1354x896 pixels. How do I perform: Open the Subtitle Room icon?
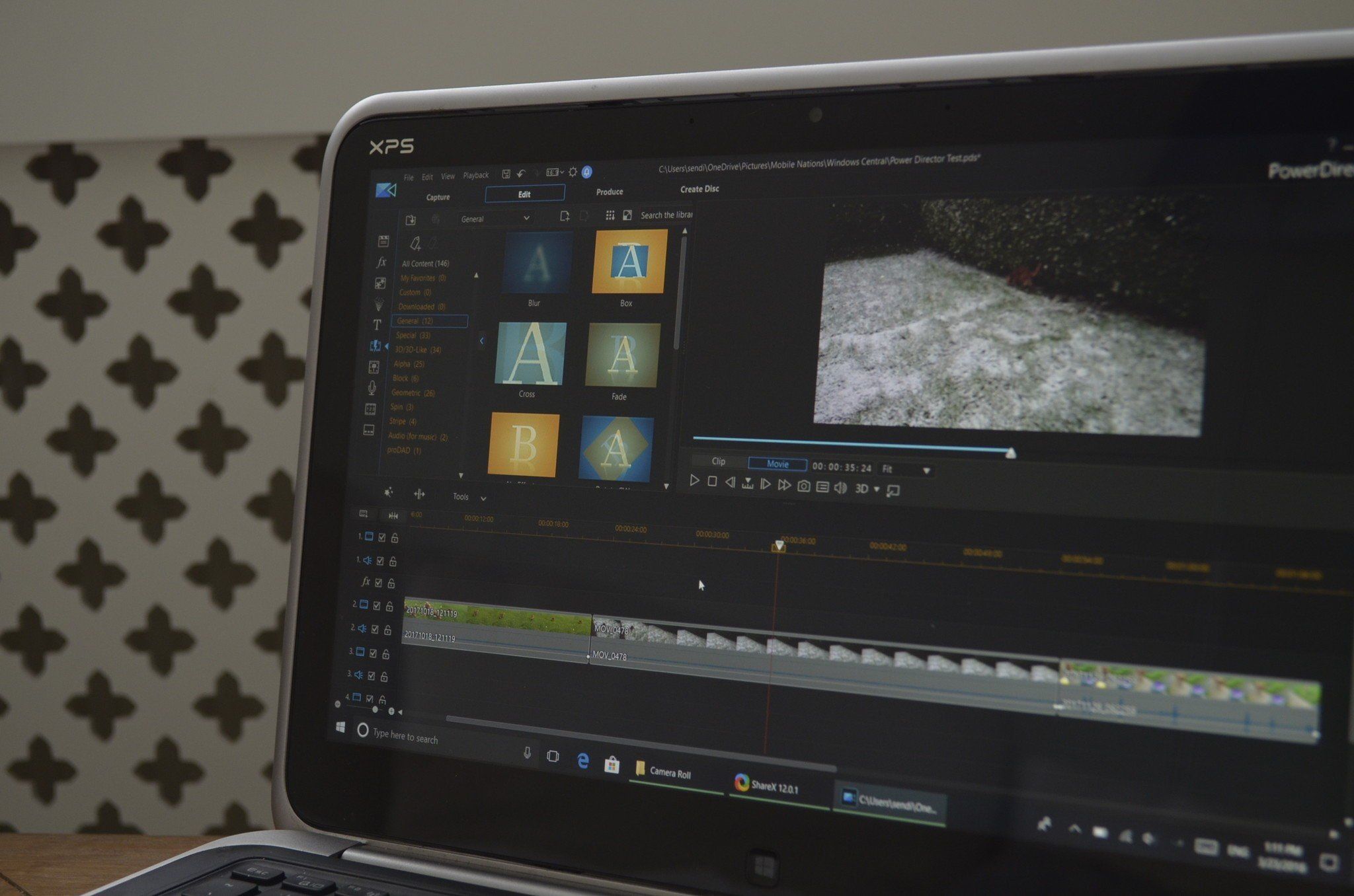click(369, 430)
